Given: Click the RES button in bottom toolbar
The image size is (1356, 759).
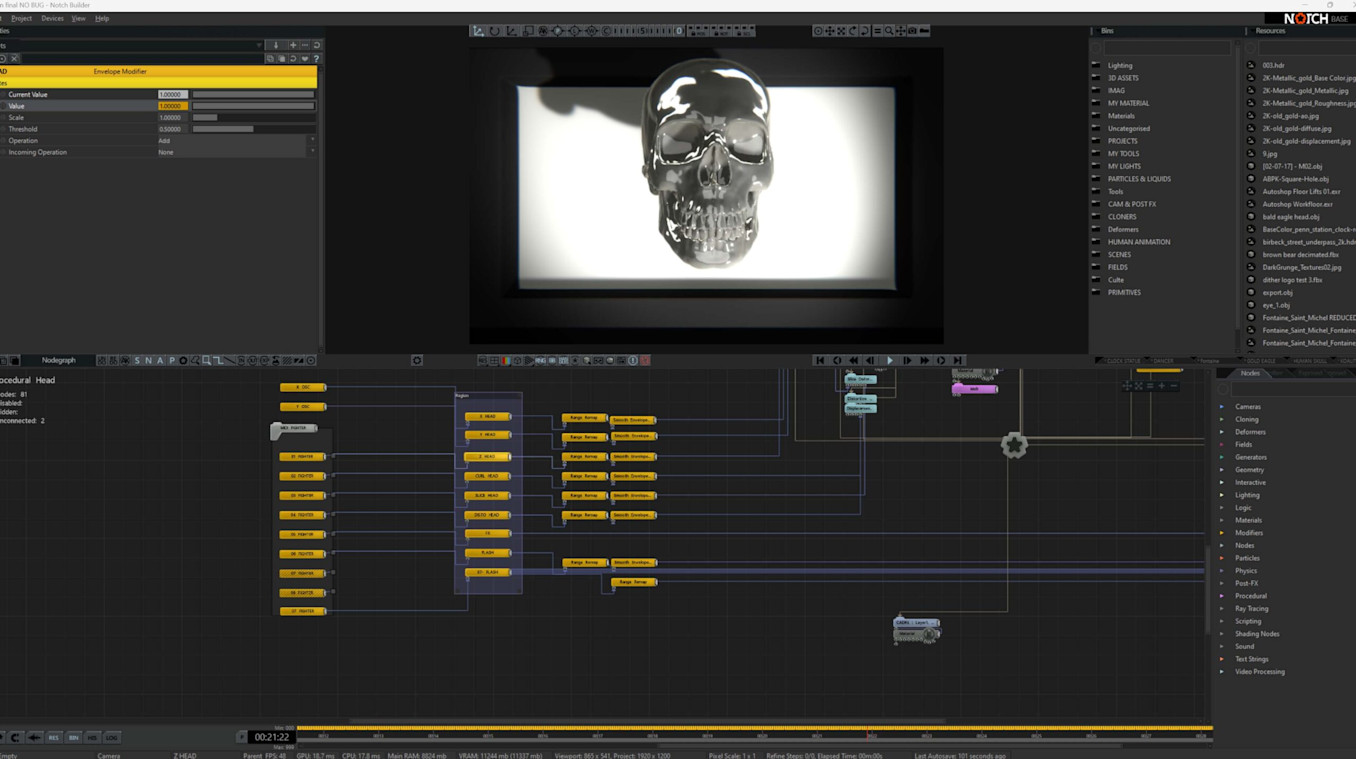Looking at the screenshot, I should [54, 737].
